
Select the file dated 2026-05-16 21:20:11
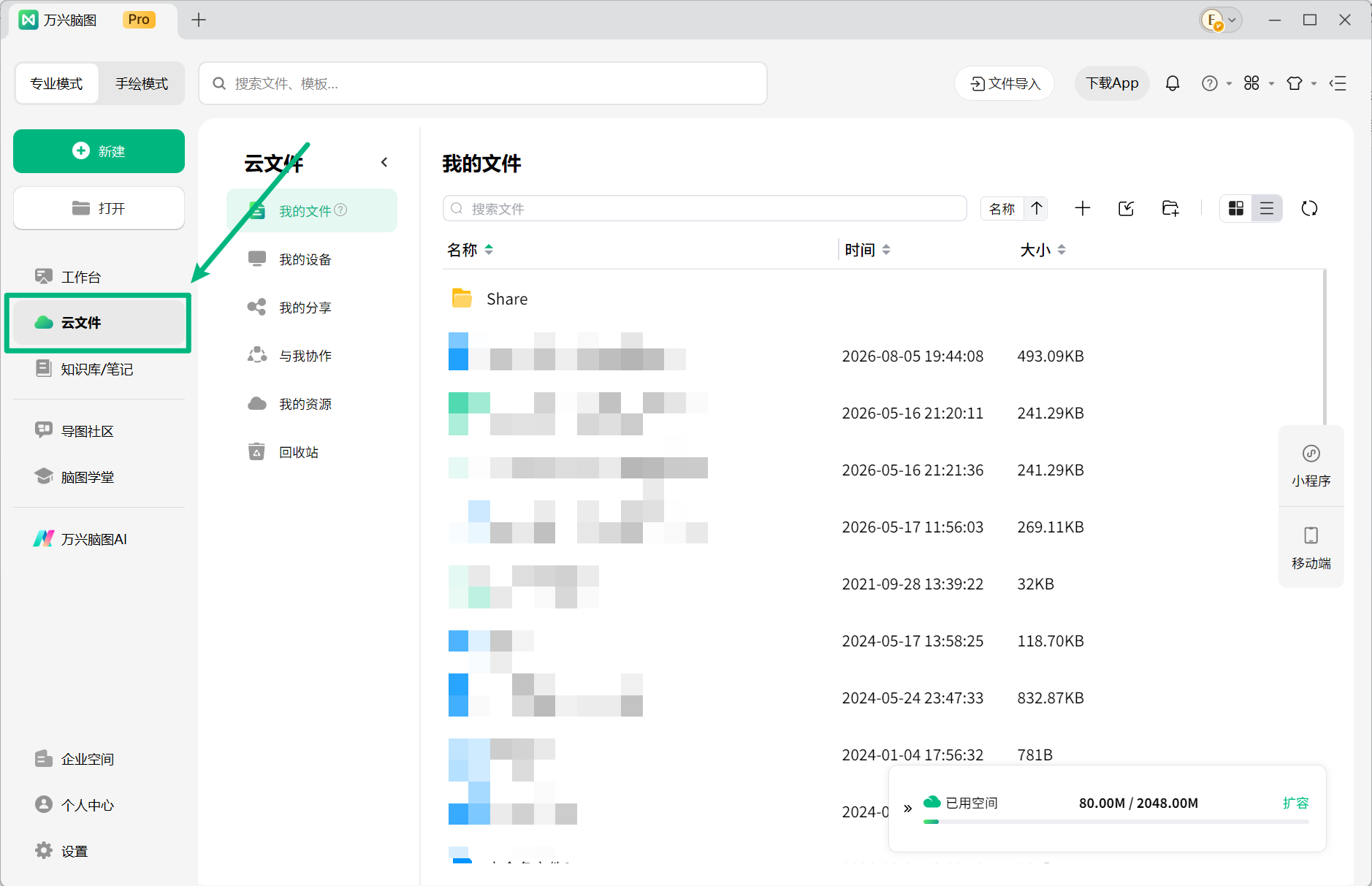(883, 413)
